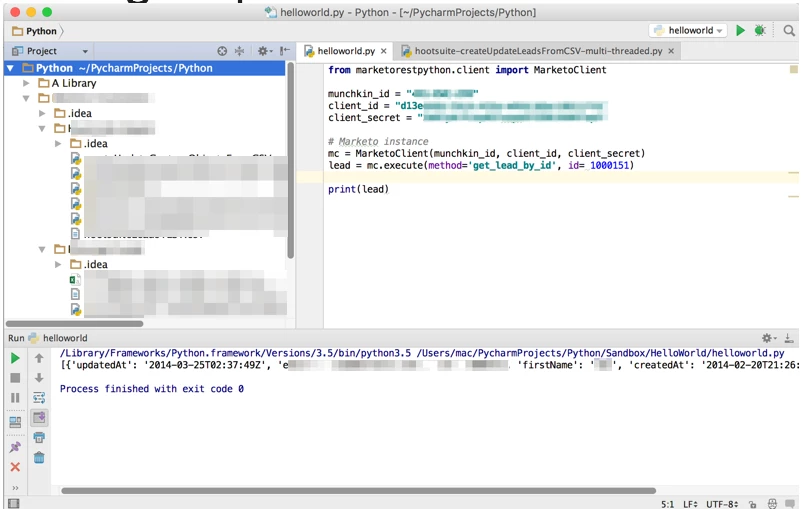The height and width of the screenshot is (509, 804).
Task: Click Scroll from Source target icon
Action: coord(222,51)
